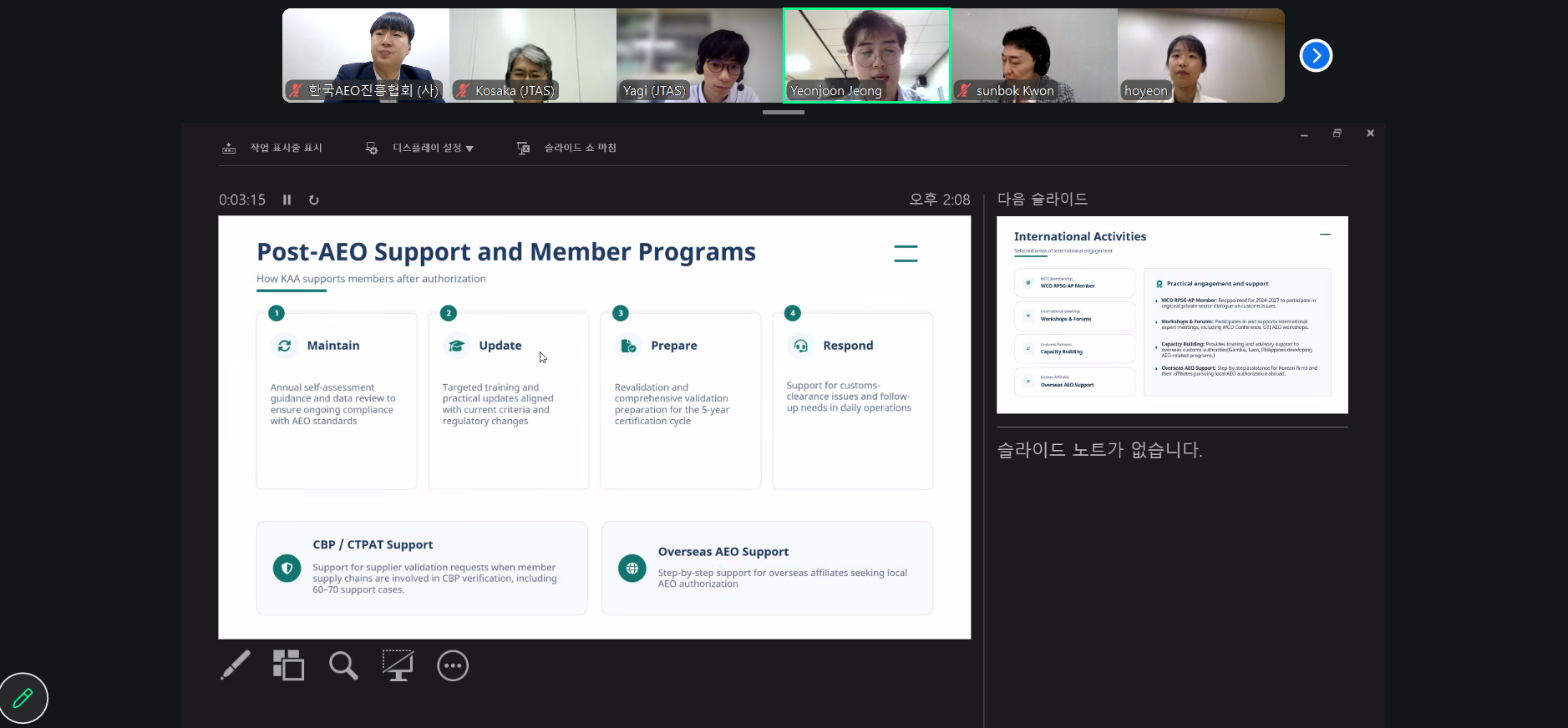Select 한국AEO진흥협회 video tile
The image size is (1568, 728).
[366, 56]
